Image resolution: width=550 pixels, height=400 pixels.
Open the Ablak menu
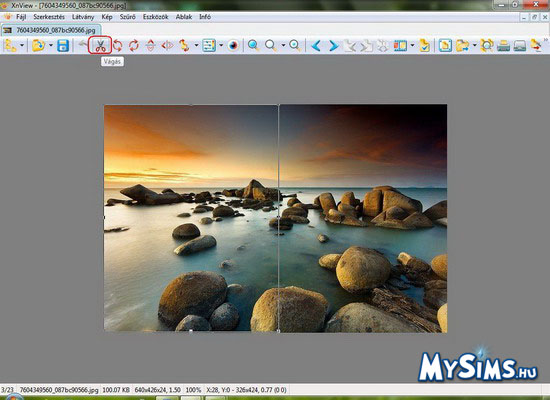pyautogui.click(x=184, y=17)
